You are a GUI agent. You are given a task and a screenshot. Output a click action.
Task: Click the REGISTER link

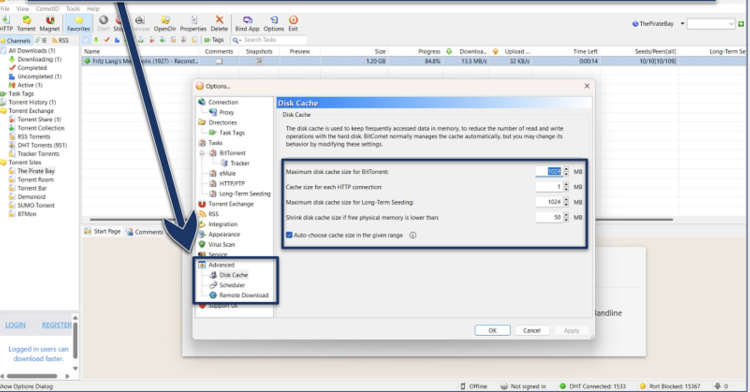[x=56, y=325]
